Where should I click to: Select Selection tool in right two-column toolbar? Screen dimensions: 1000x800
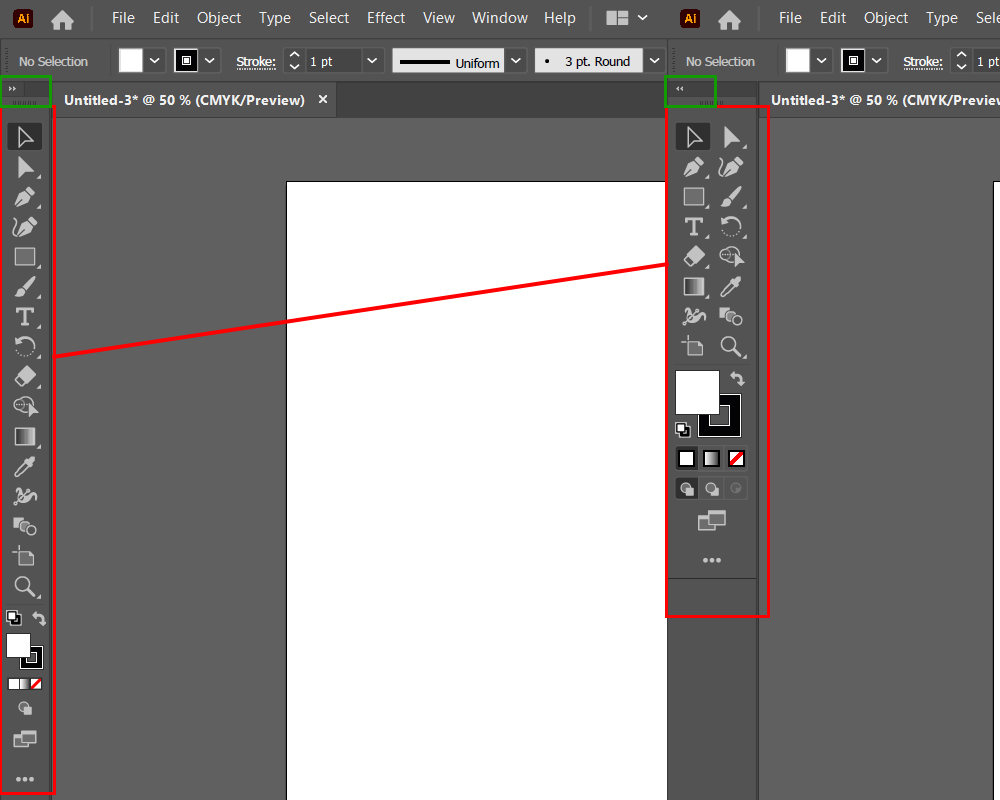(x=693, y=137)
